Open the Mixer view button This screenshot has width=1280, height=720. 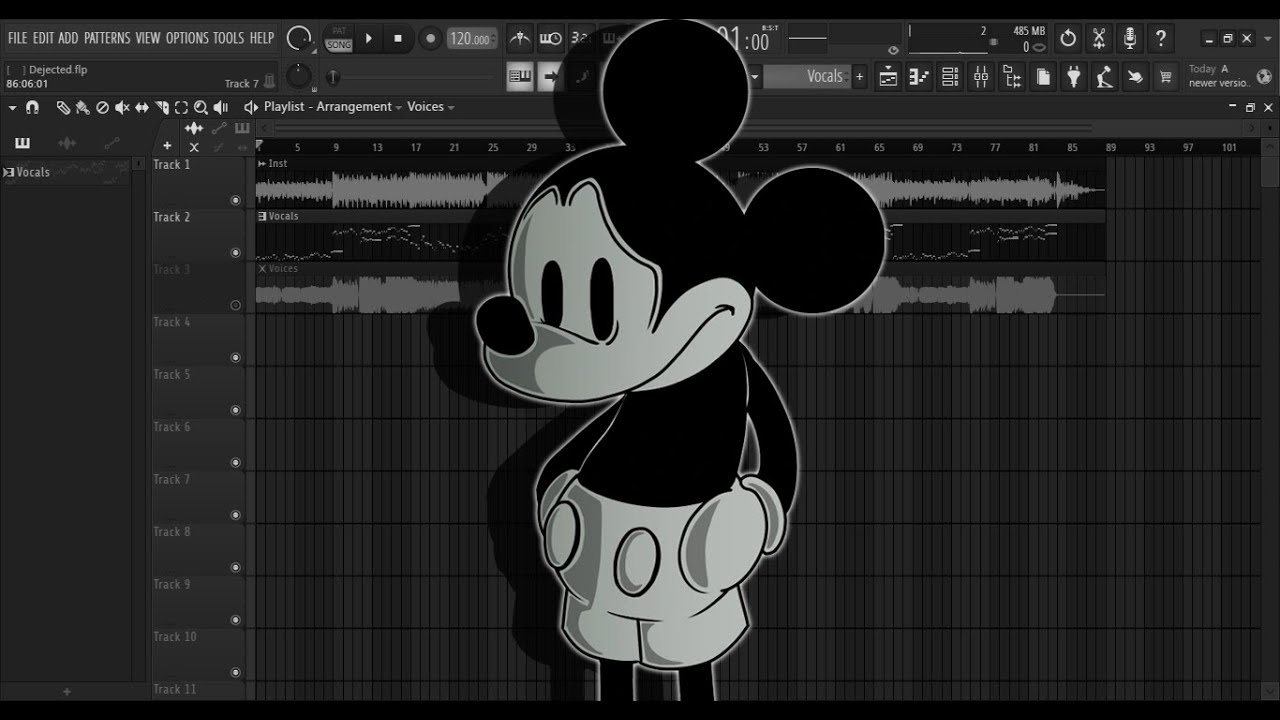(981, 77)
